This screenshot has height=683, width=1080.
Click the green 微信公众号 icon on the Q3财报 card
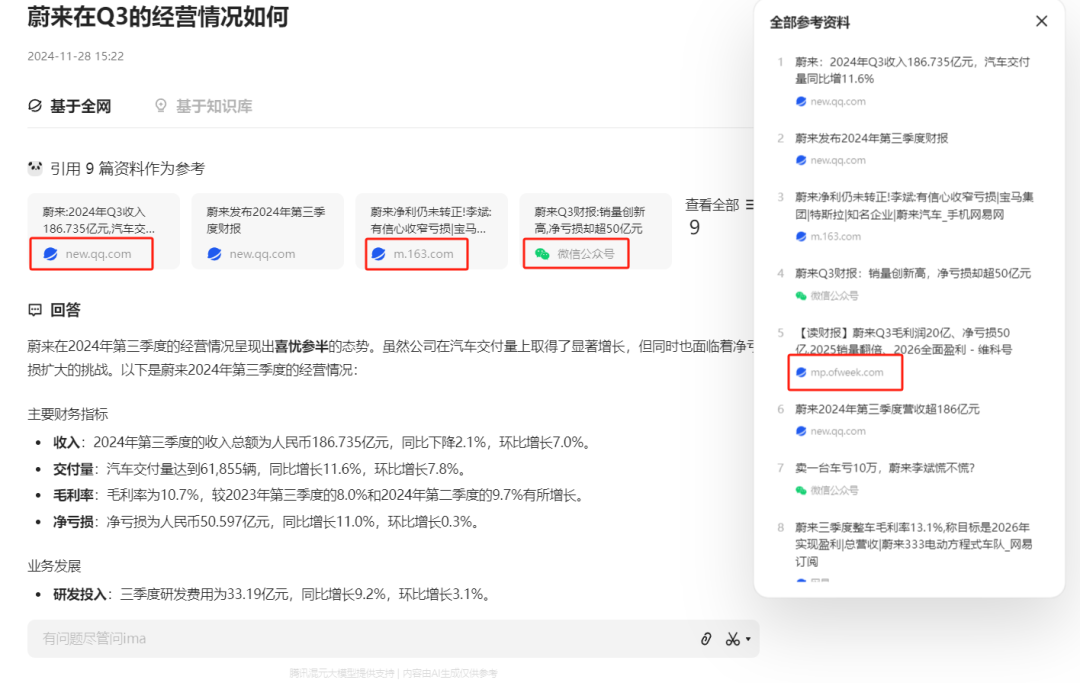point(543,254)
